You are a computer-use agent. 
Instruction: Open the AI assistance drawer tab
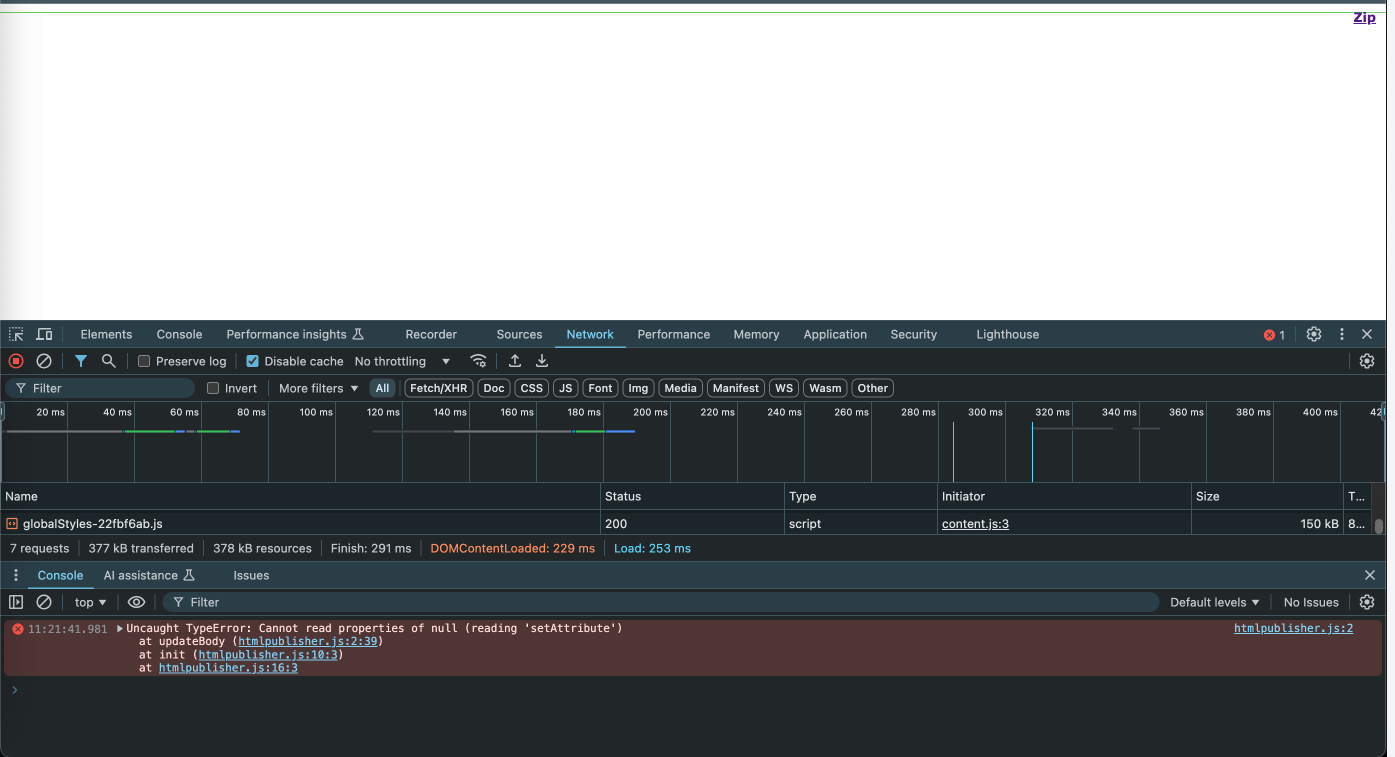tap(149, 576)
